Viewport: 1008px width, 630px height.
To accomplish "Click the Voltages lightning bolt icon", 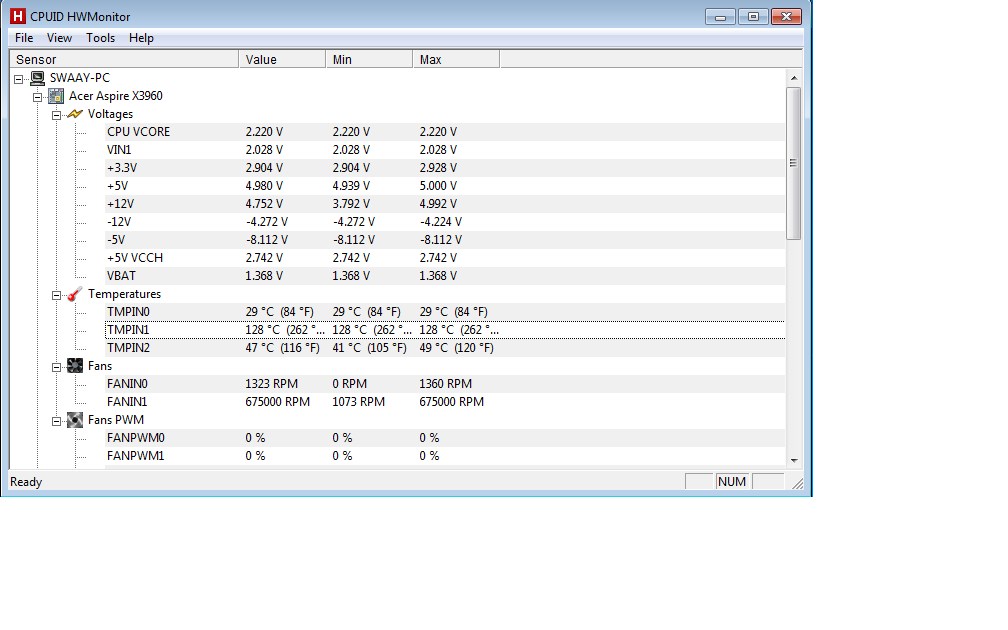I will point(75,114).
